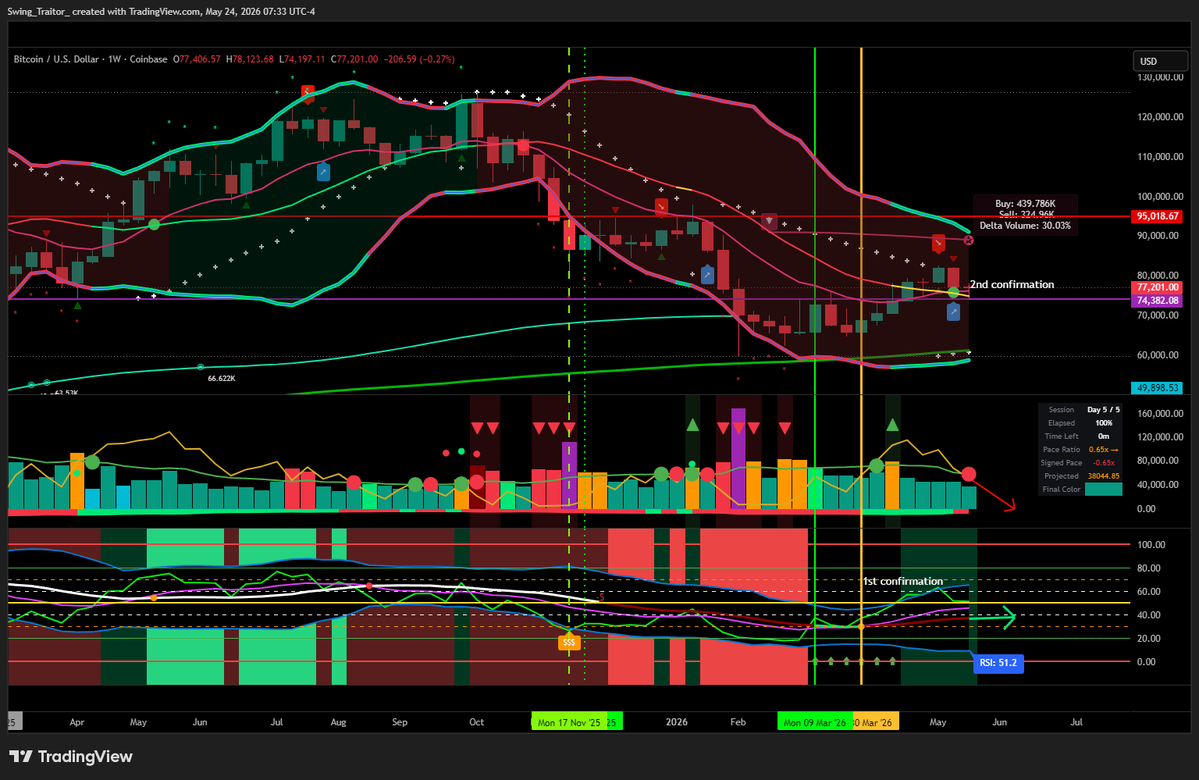Click the green up triangle above the April volume bars
This screenshot has height=780, width=1199.
(892, 424)
